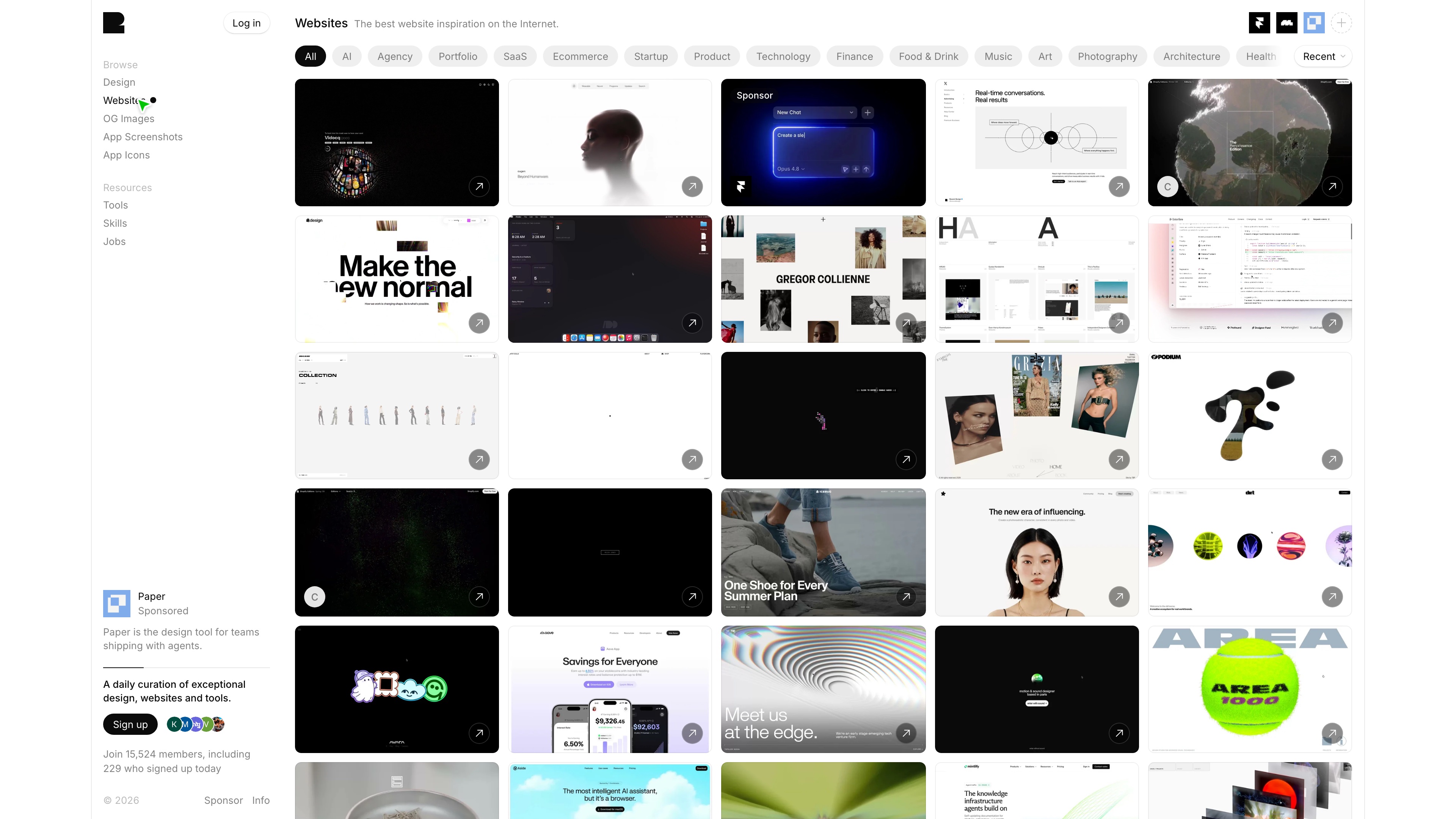The image size is (1456, 819).
Task: Open arrow on One Shoe summer card
Action: [x=906, y=597]
